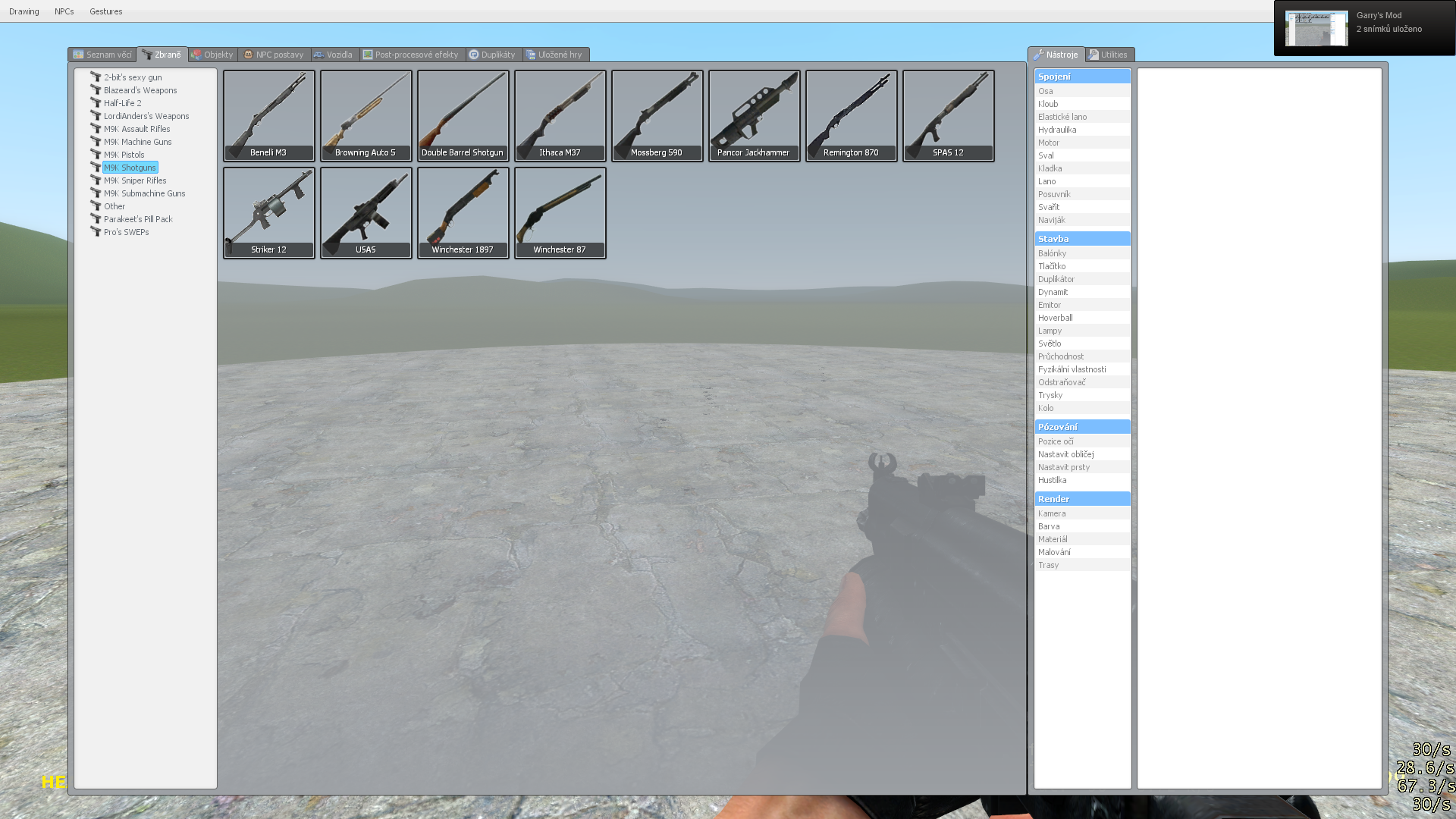1456x819 pixels.
Task: Select the Elastické lano tool
Action: coord(1082,117)
